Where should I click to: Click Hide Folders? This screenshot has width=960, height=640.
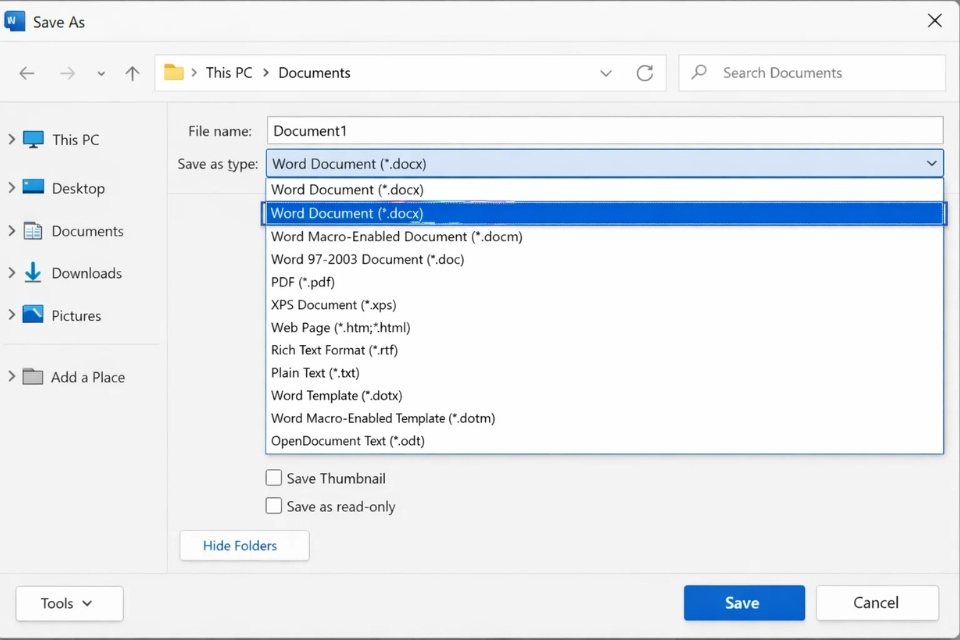(243, 545)
